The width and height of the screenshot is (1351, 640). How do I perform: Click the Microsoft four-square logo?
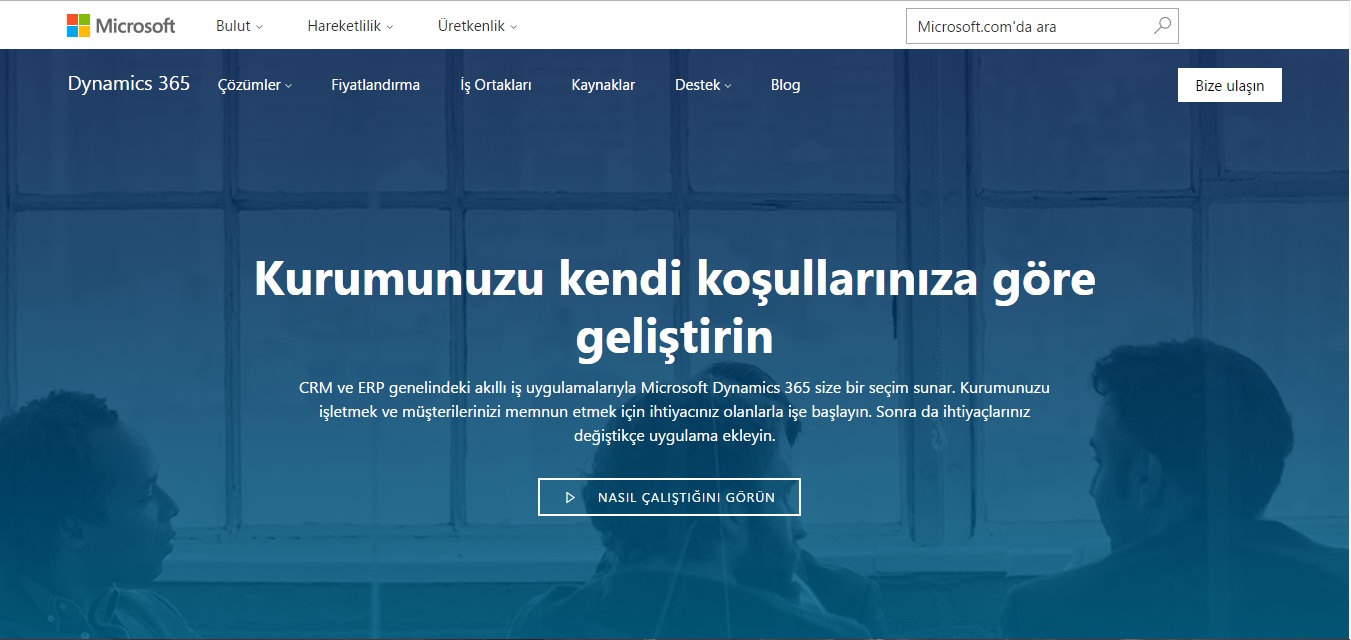point(79,26)
